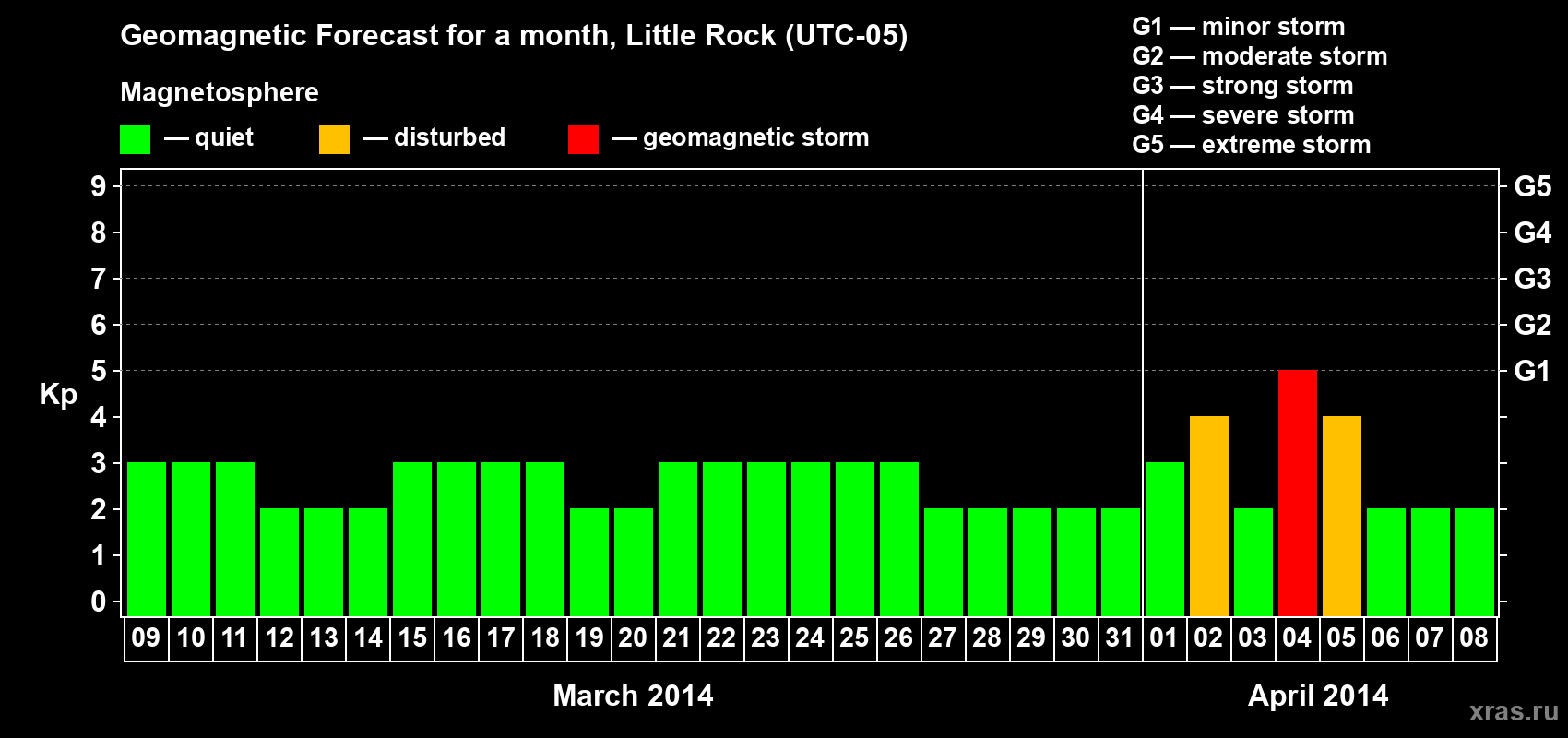
Task: Select the red bar for April 04
Action: [x=1297, y=493]
